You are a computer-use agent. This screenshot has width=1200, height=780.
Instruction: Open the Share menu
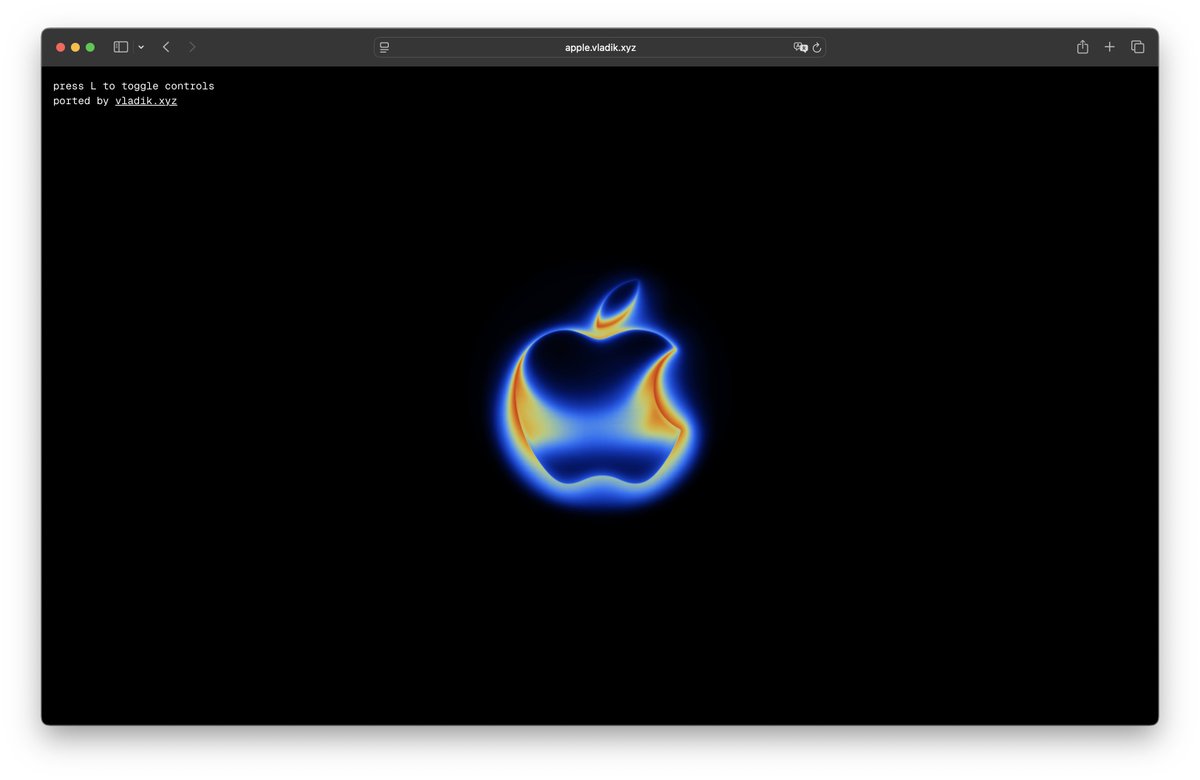click(1082, 47)
